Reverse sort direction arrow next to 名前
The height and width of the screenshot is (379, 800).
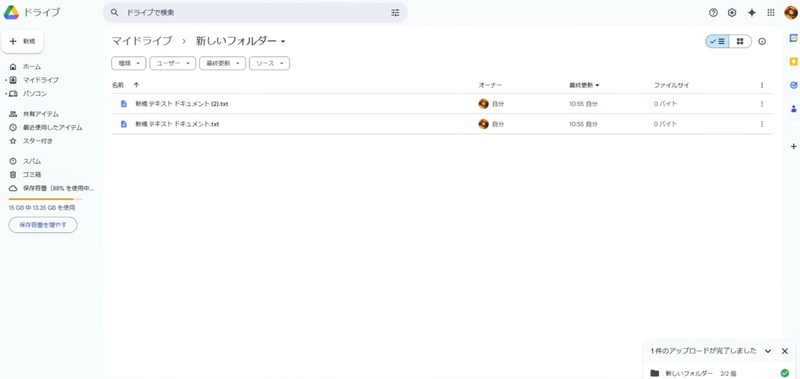pos(136,85)
